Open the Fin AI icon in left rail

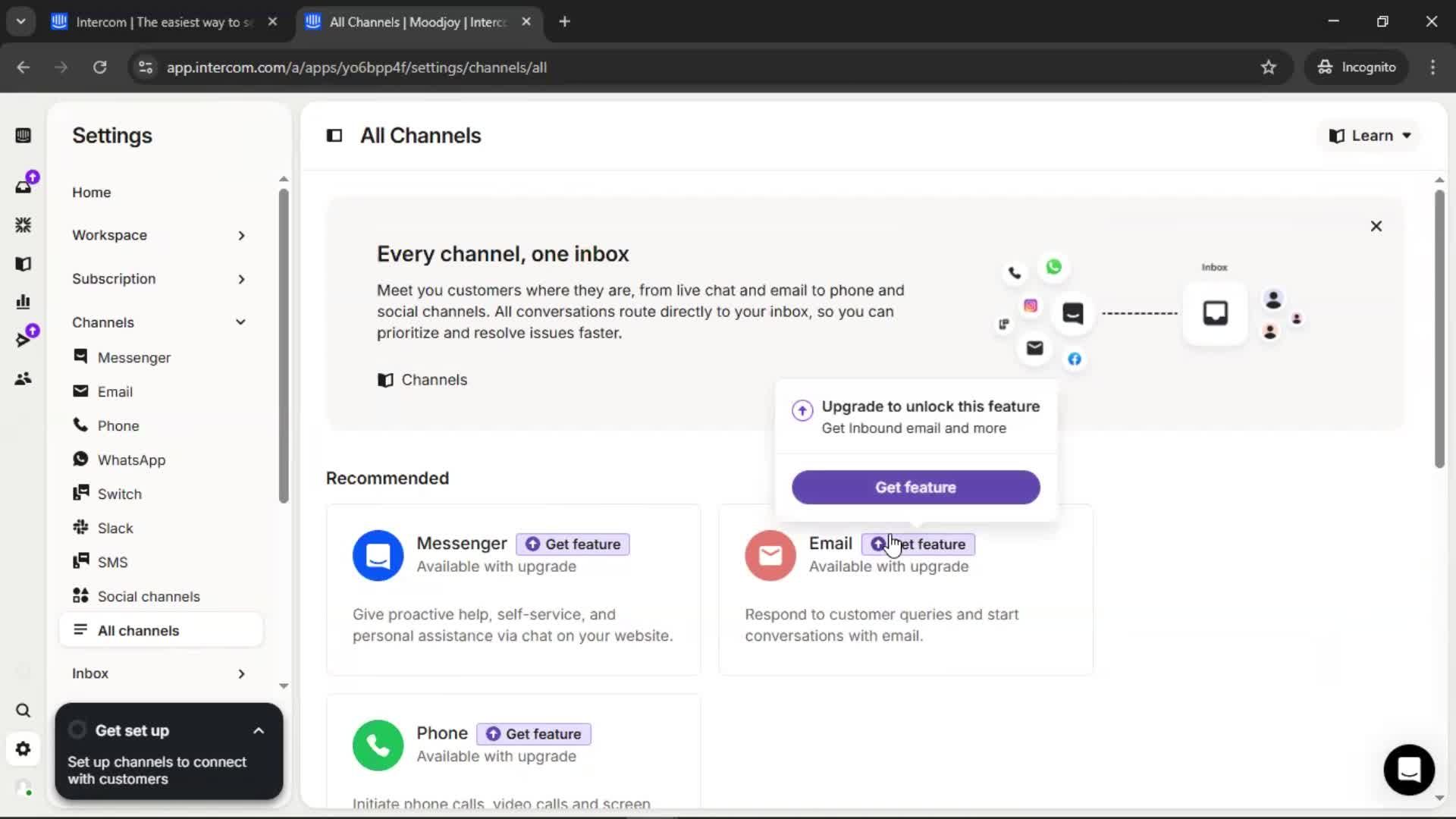23,225
